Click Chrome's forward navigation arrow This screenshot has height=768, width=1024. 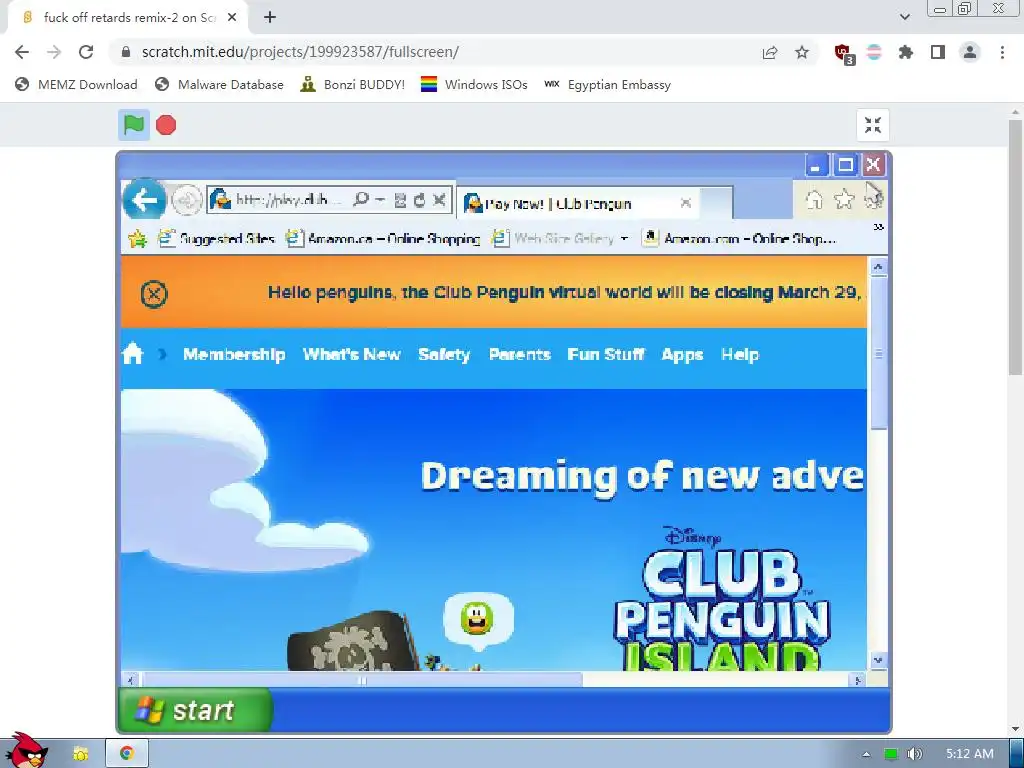[x=54, y=52]
